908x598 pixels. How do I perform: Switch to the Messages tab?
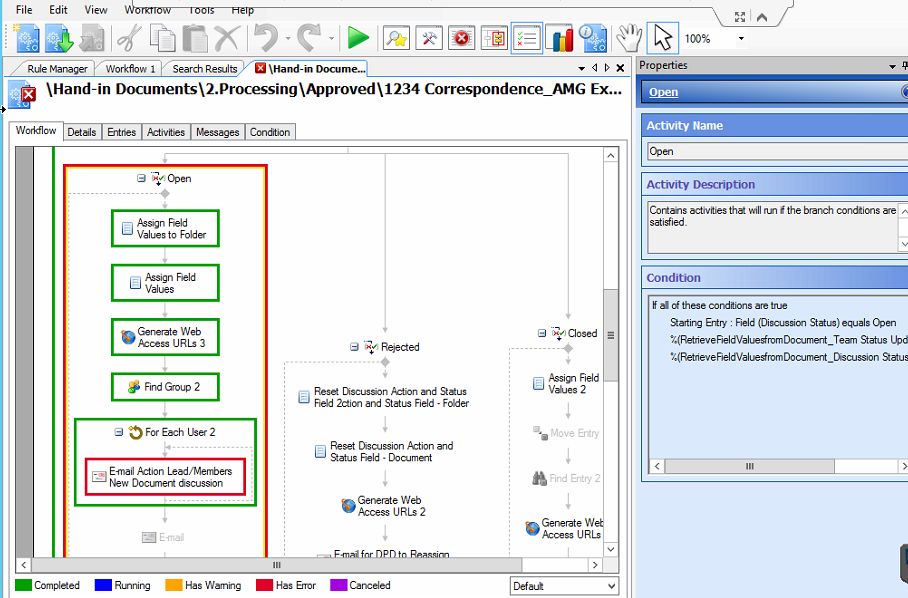coord(217,132)
